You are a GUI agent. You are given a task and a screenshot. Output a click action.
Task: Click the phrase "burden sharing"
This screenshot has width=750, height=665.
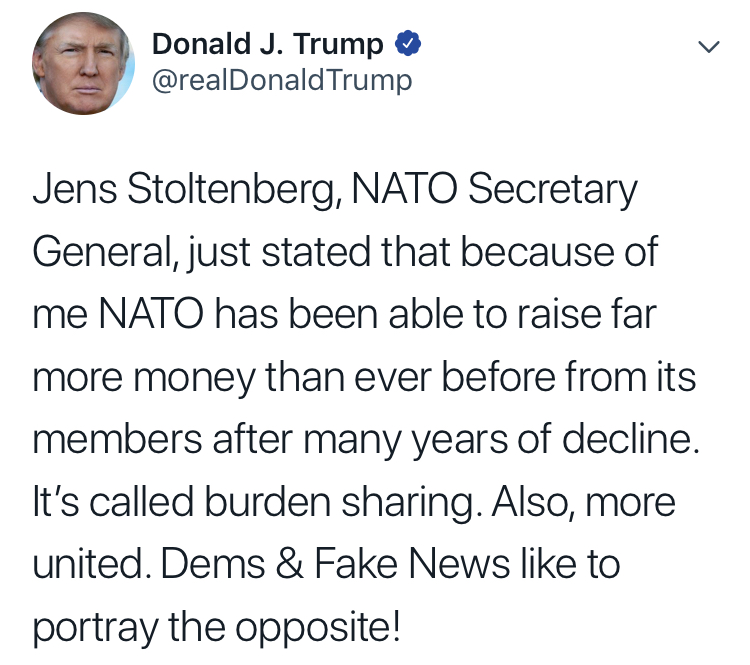[381, 504]
